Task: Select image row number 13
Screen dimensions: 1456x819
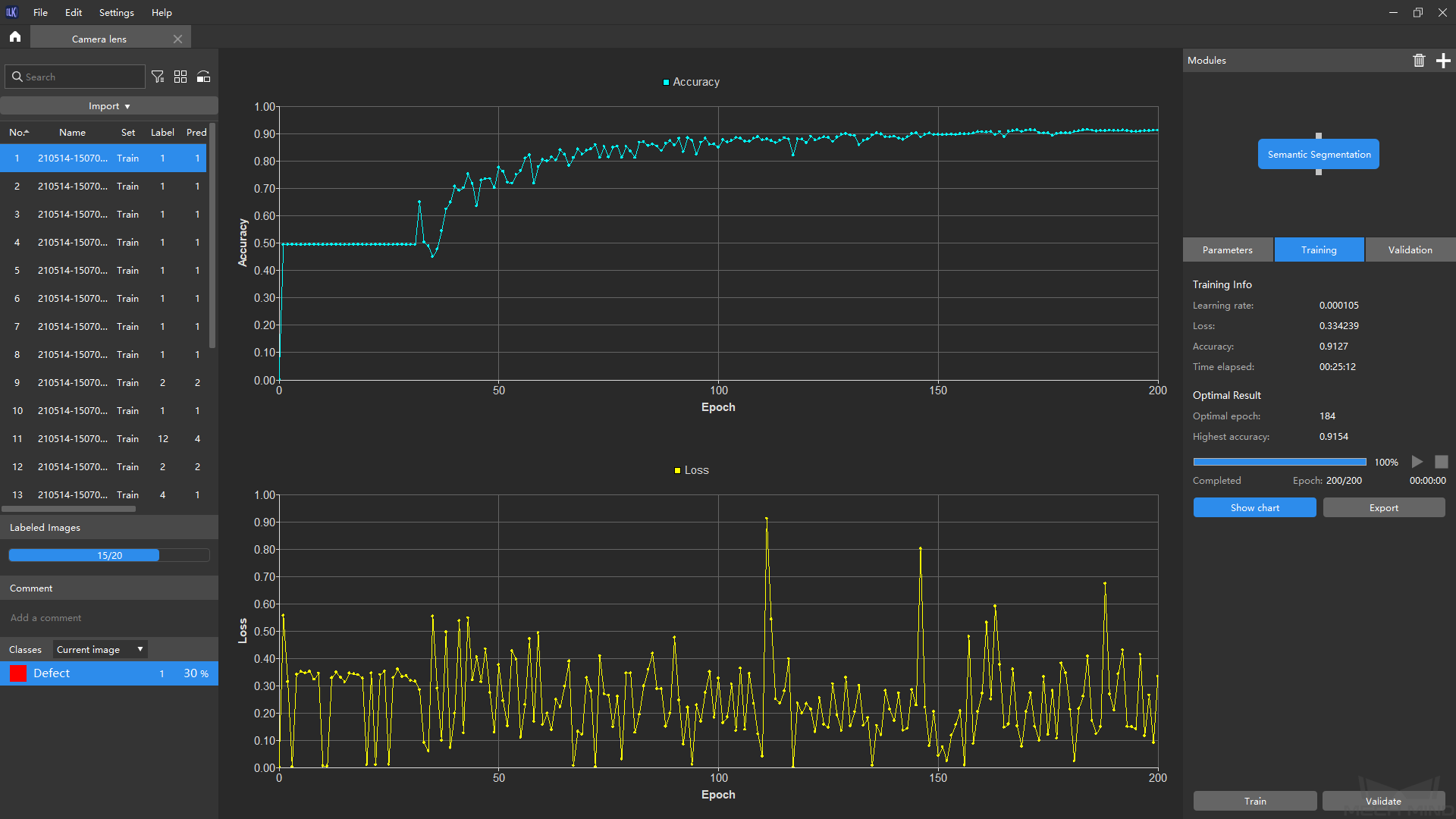Action: [104, 495]
